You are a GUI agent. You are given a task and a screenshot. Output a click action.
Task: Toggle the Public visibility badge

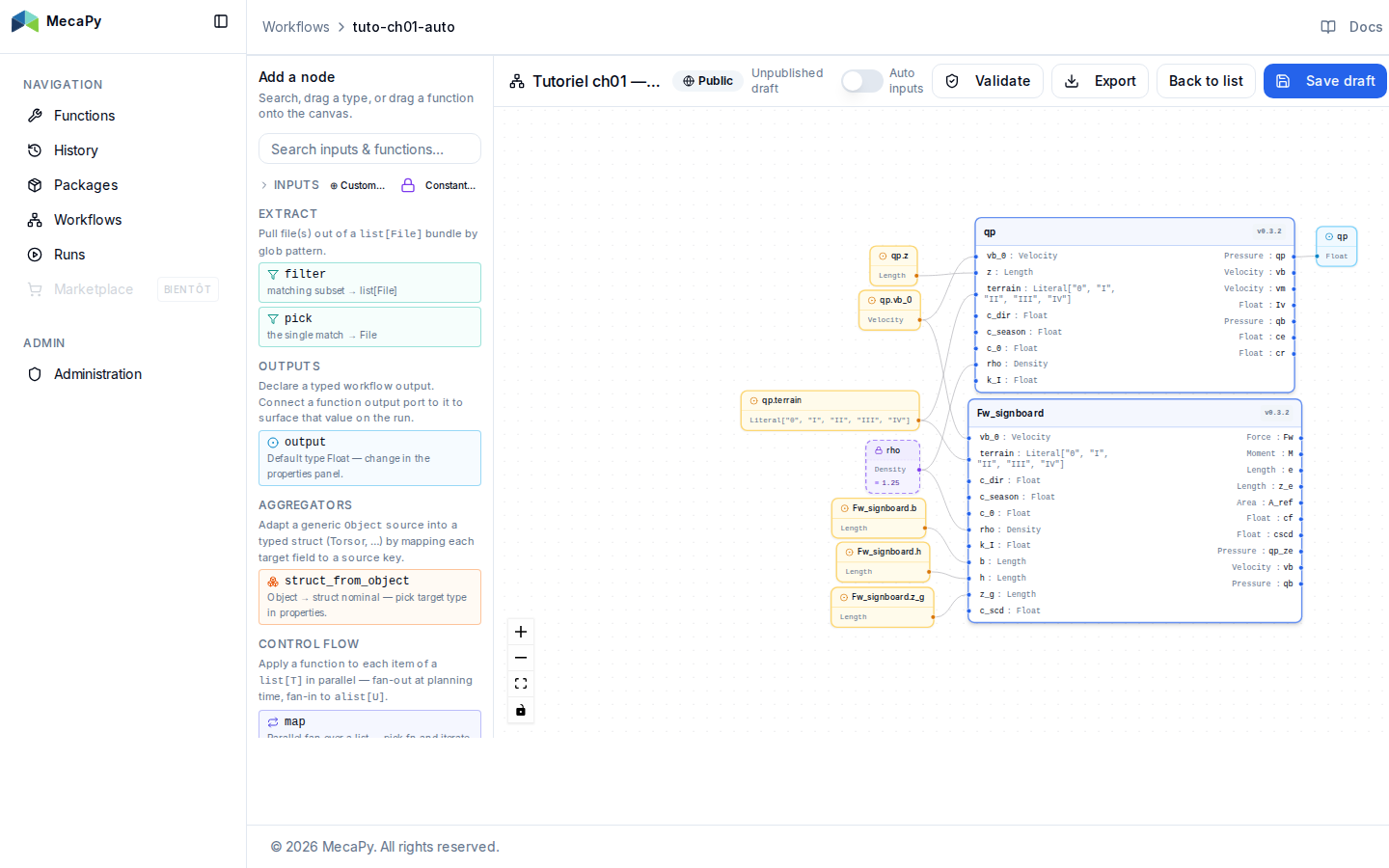[708, 81]
